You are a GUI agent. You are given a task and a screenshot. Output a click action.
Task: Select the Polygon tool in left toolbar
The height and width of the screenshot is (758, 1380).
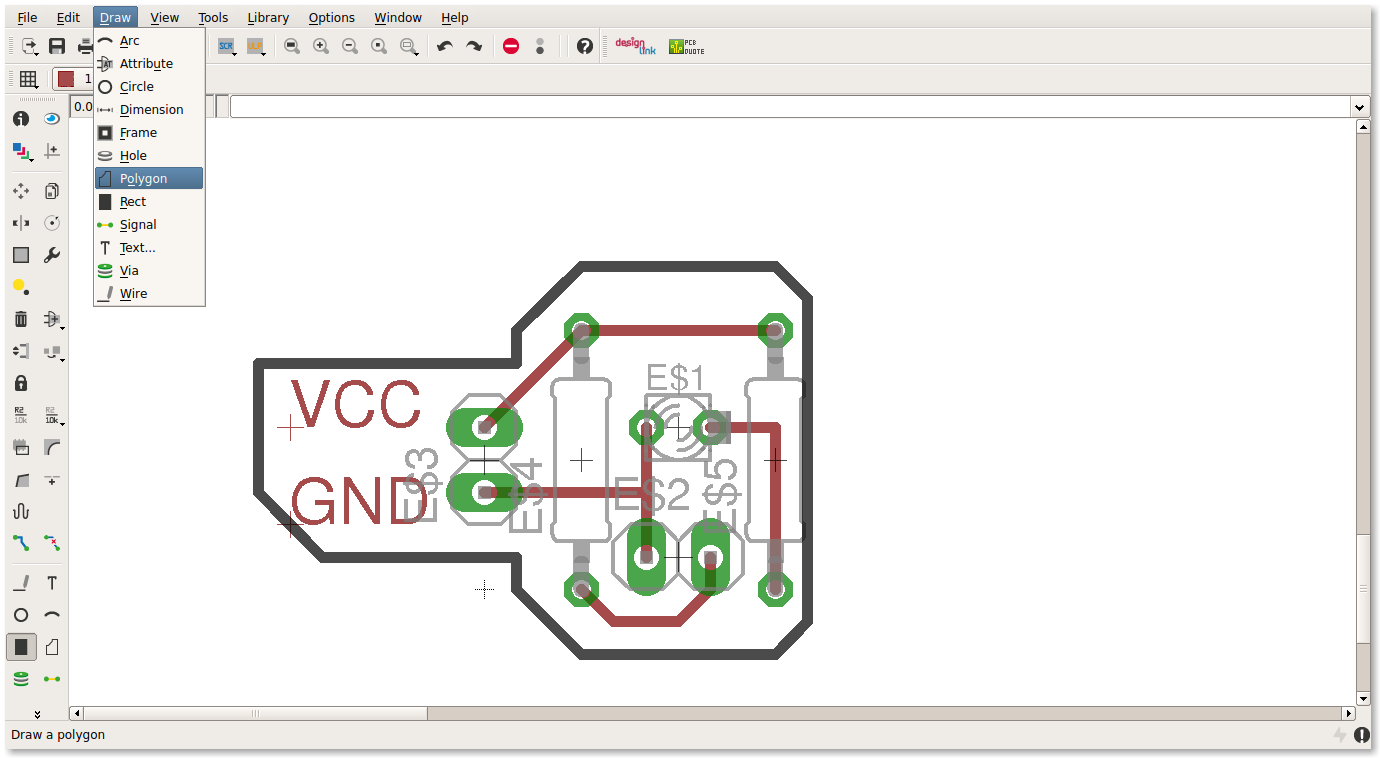point(52,647)
